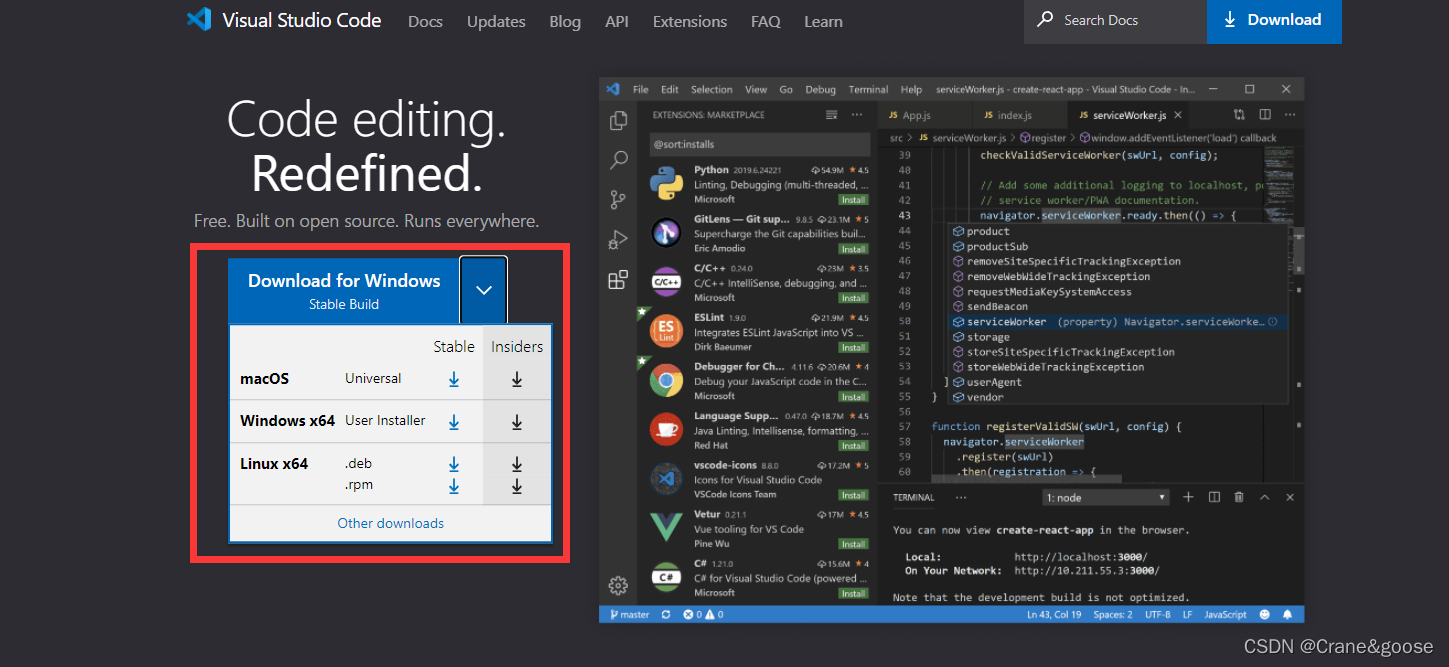Screen dimensions: 1449x667
Task: Expand the Download for Windows dropdown arrow
Action: [483, 289]
